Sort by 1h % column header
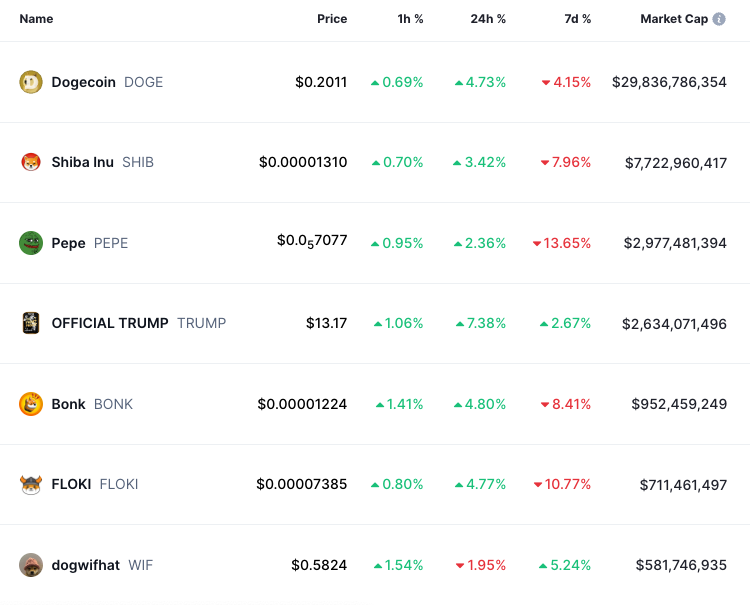This screenshot has width=750, height=605. coord(408,19)
